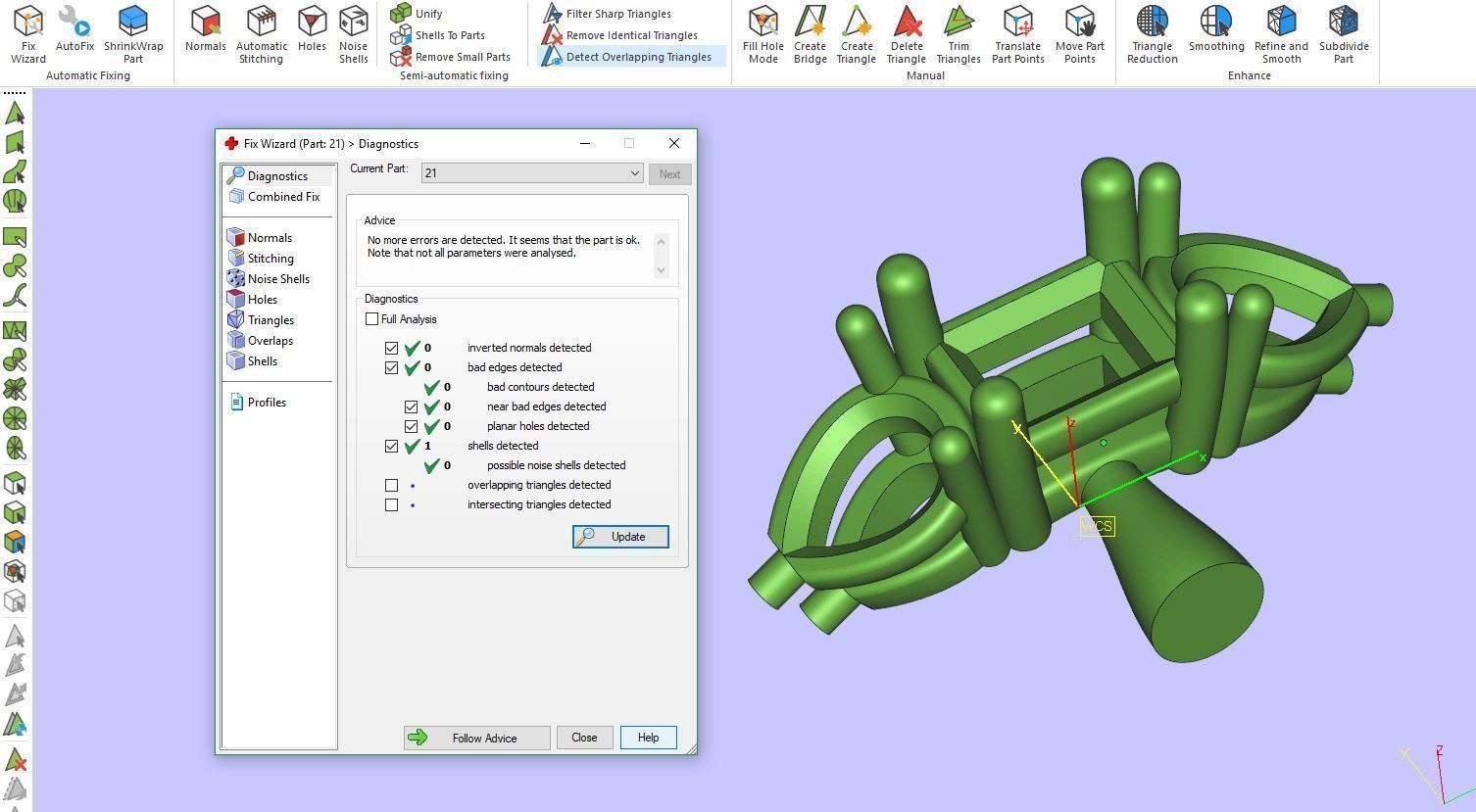Viewport: 1476px width, 812px height.
Task: Click the Subdivide Part tool
Action: (1344, 34)
